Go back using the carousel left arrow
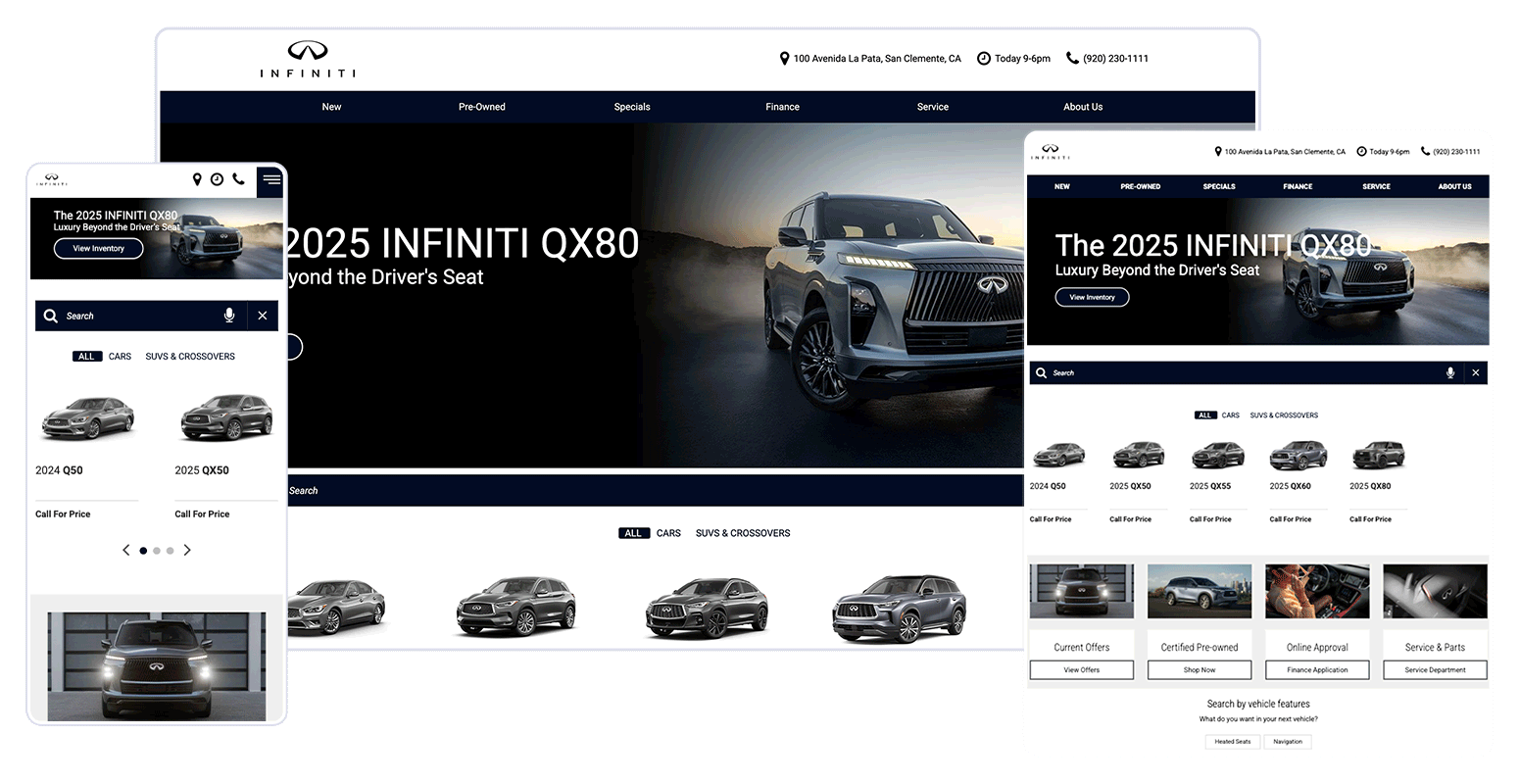This screenshot has width=1519, height=784. tap(125, 550)
